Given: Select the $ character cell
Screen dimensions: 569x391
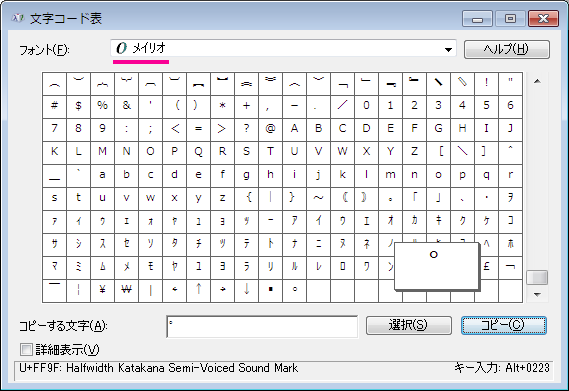Looking at the screenshot, I should pyautogui.click(x=78, y=106).
